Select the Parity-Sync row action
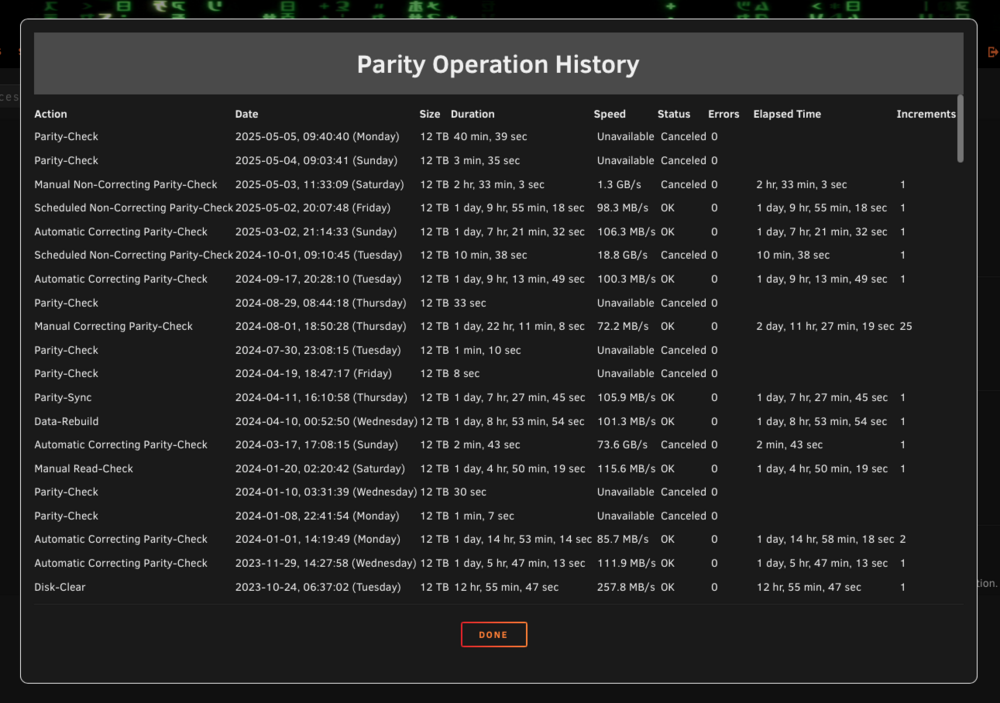The height and width of the screenshot is (703, 1000). pyautogui.click(x=63, y=397)
